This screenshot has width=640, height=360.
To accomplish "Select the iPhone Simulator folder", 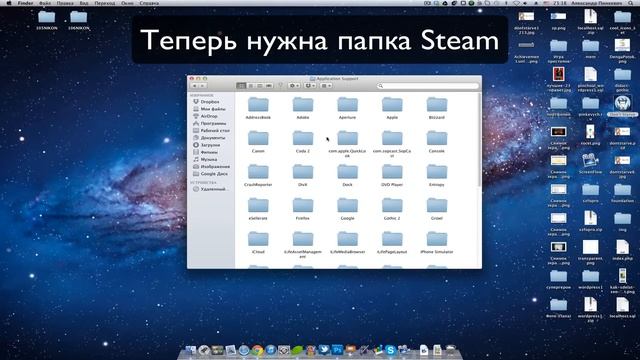I will [x=437, y=242].
